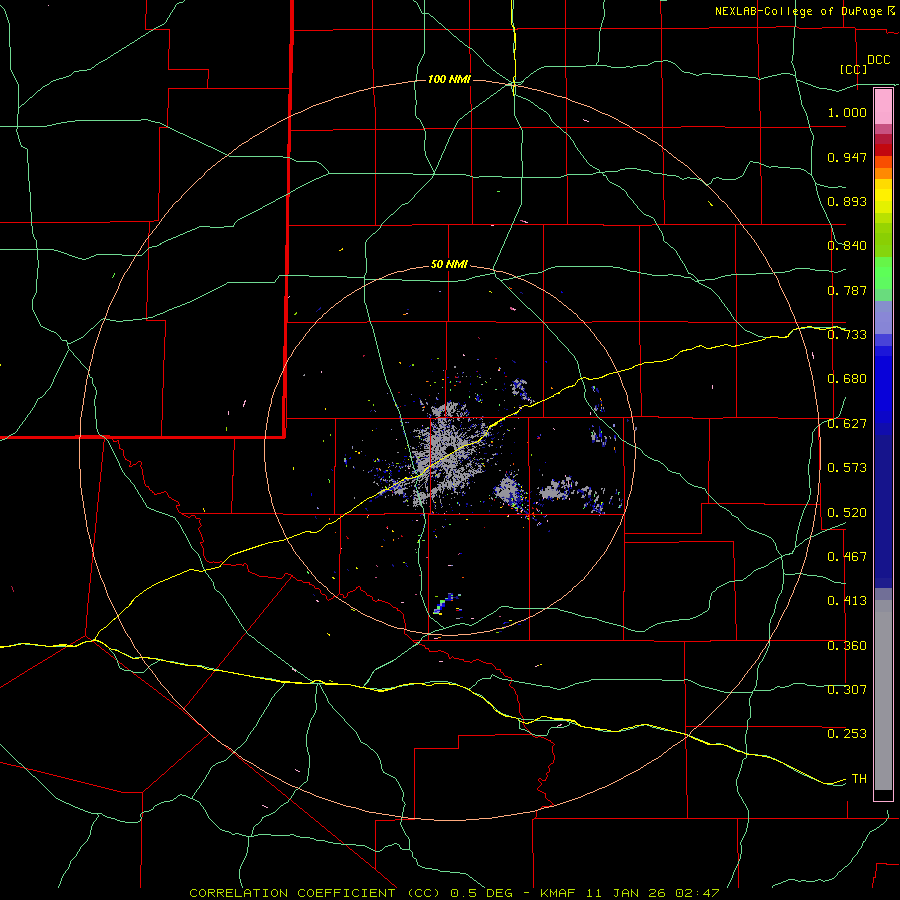Click the 100 NMI range ring label
Viewport: 900px width, 900px height.
click(449, 79)
